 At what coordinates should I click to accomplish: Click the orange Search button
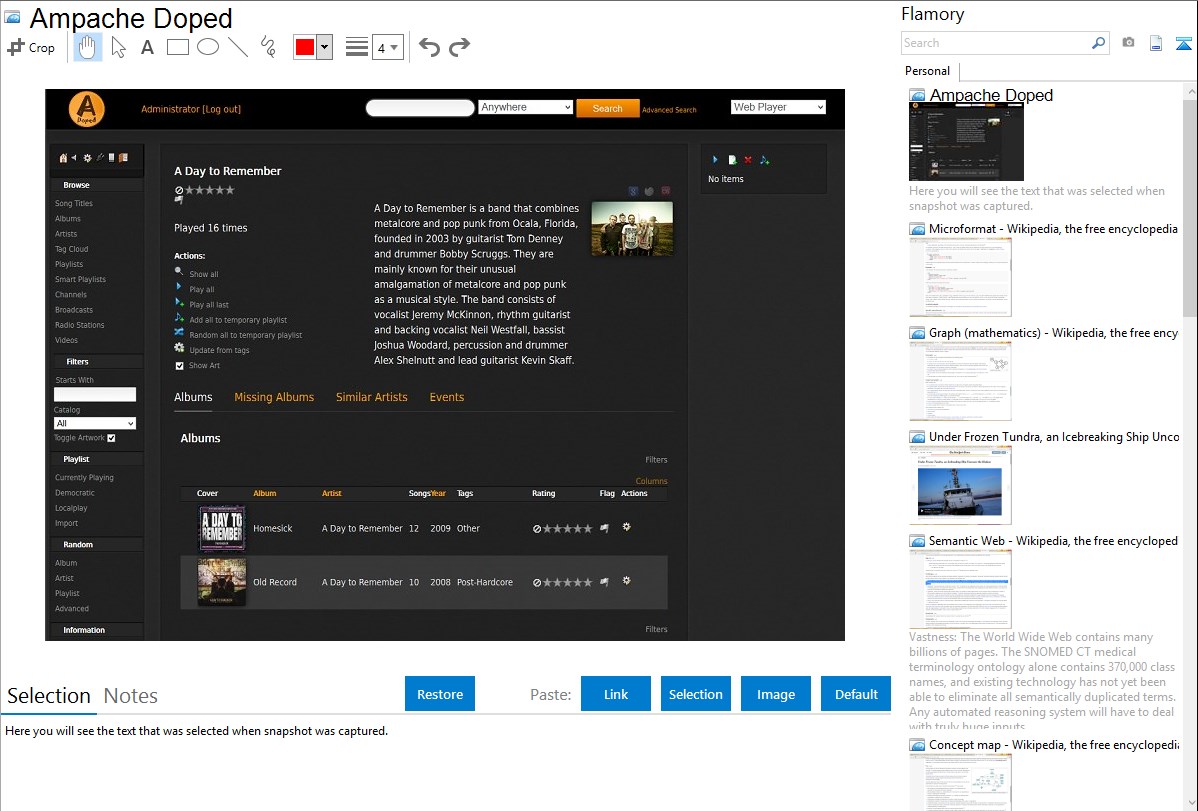point(607,109)
